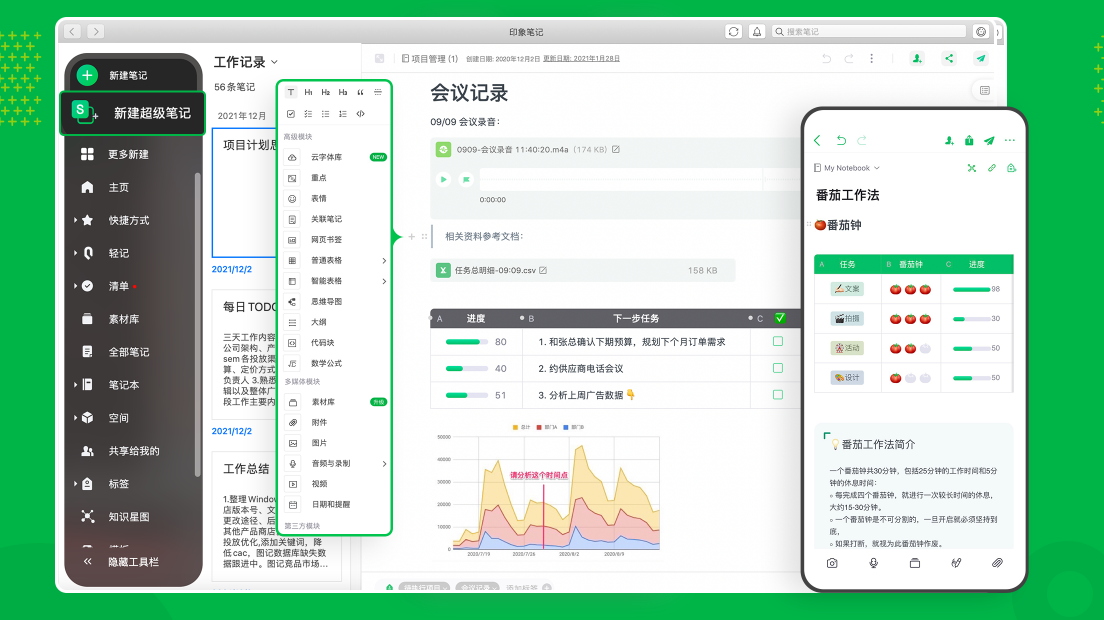Screen dimensions: 1104x620
Task: Tick the checkbox for the budget confirmation task row
Action: tap(778, 341)
